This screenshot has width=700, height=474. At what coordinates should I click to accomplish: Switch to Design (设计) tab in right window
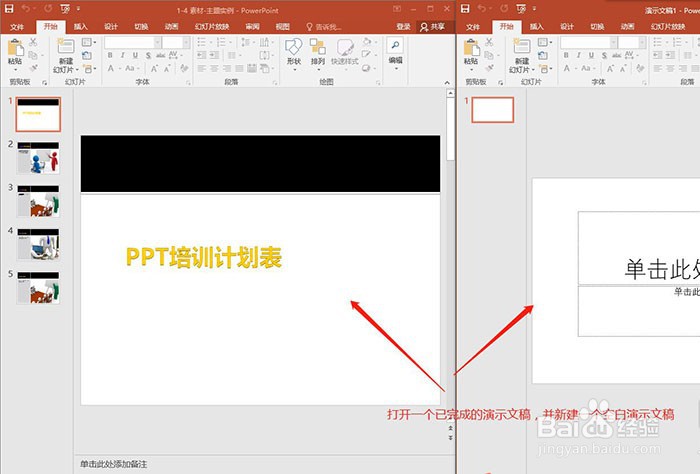[x=567, y=27]
